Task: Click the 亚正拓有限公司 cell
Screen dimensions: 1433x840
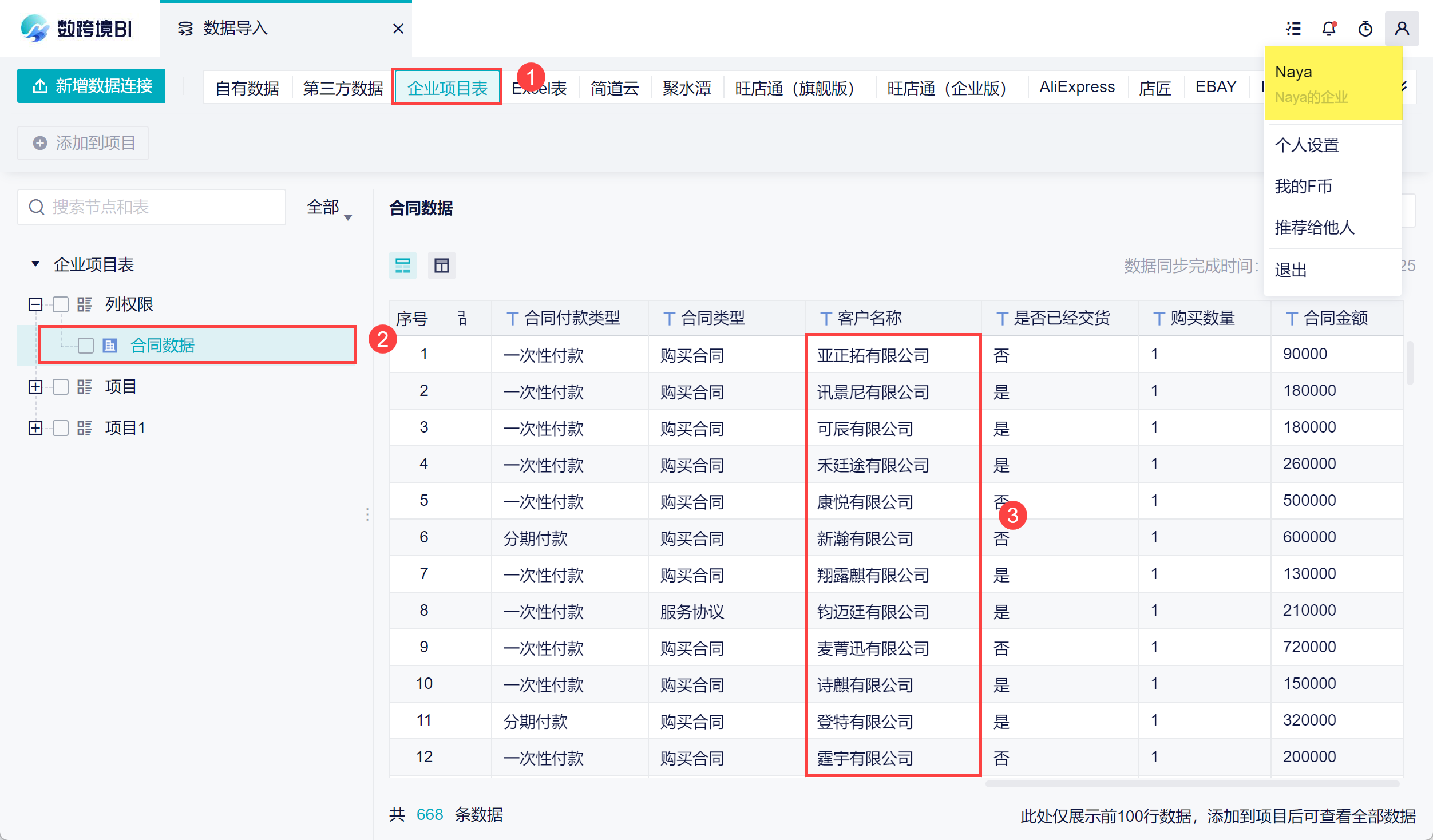Action: click(x=893, y=355)
